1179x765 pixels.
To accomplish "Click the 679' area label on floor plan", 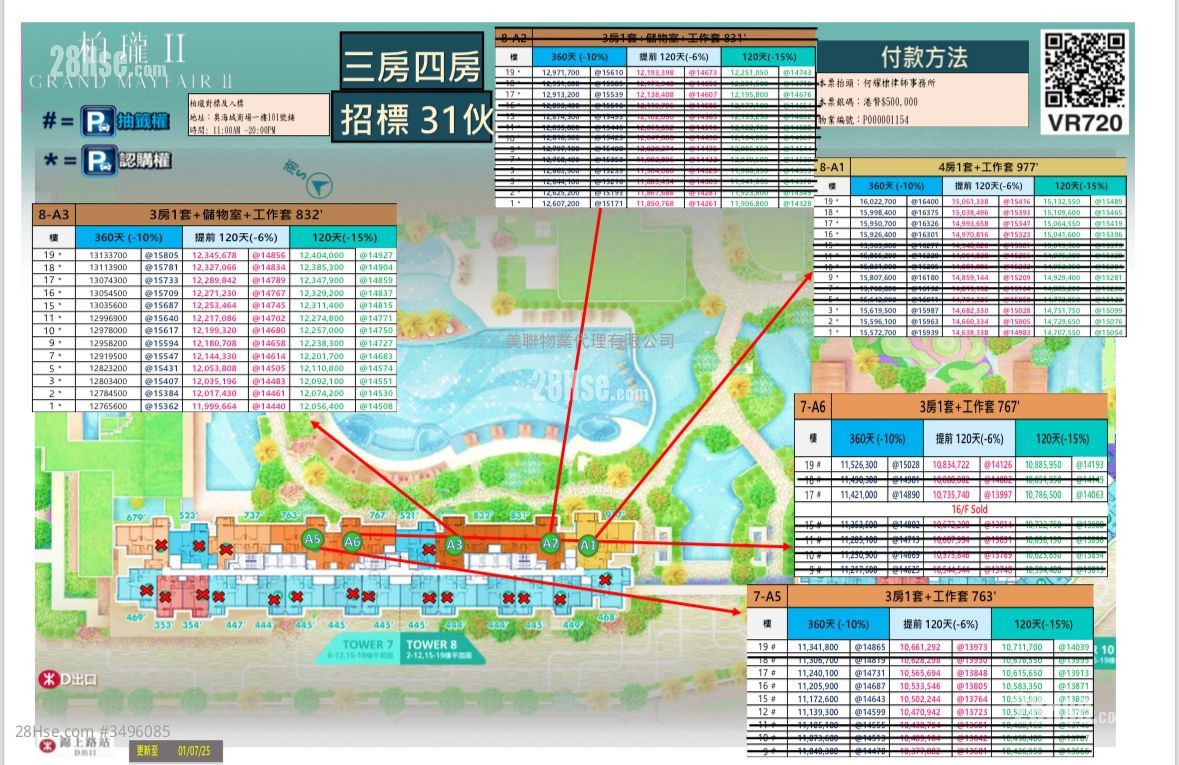I will coord(136,518).
